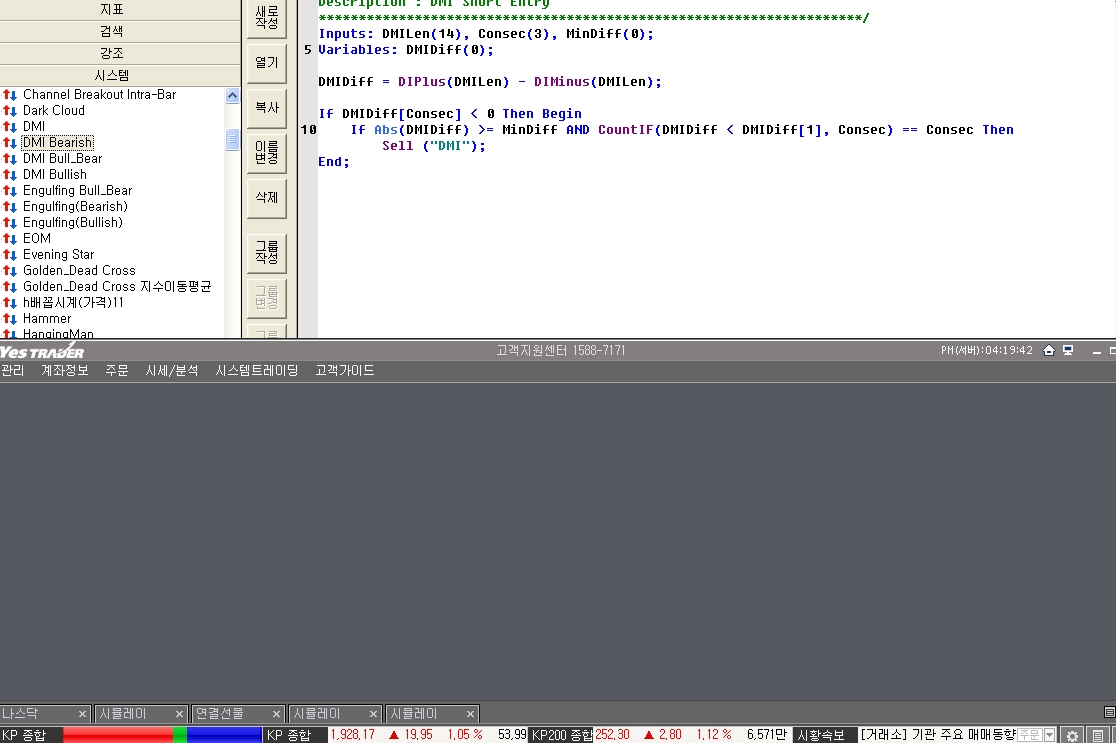
Task: Select DMI Bullish in the strategy list
Action: click(x=55, y=175)
